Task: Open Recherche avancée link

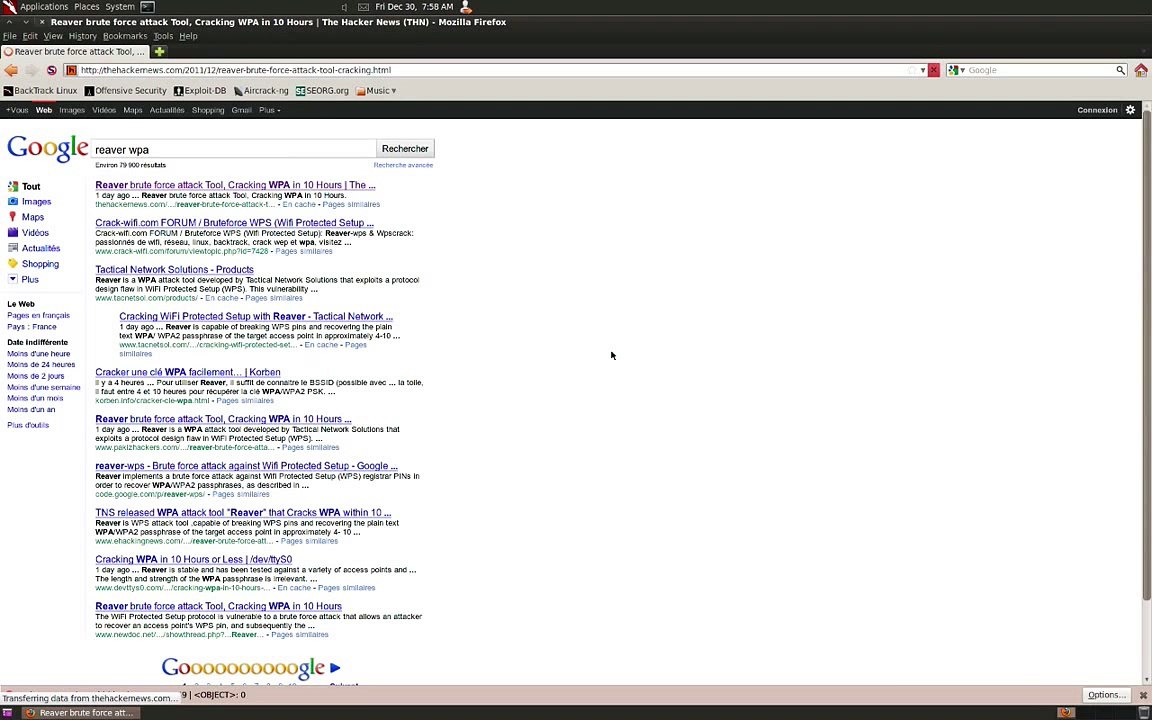Action: [x=403, y=165]
